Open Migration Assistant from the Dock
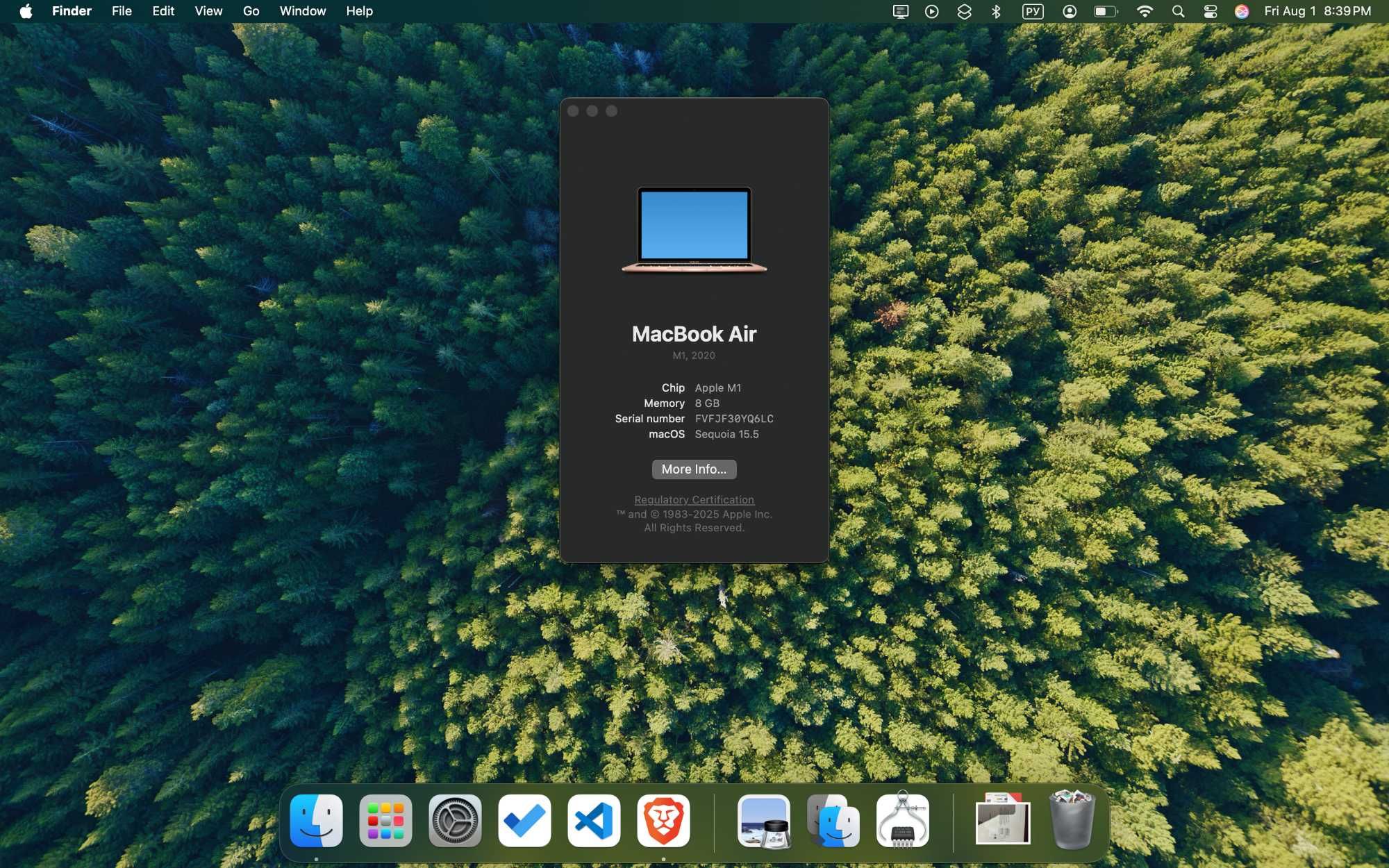Viewport: 1389px width, 868px height. click(833, 821)
